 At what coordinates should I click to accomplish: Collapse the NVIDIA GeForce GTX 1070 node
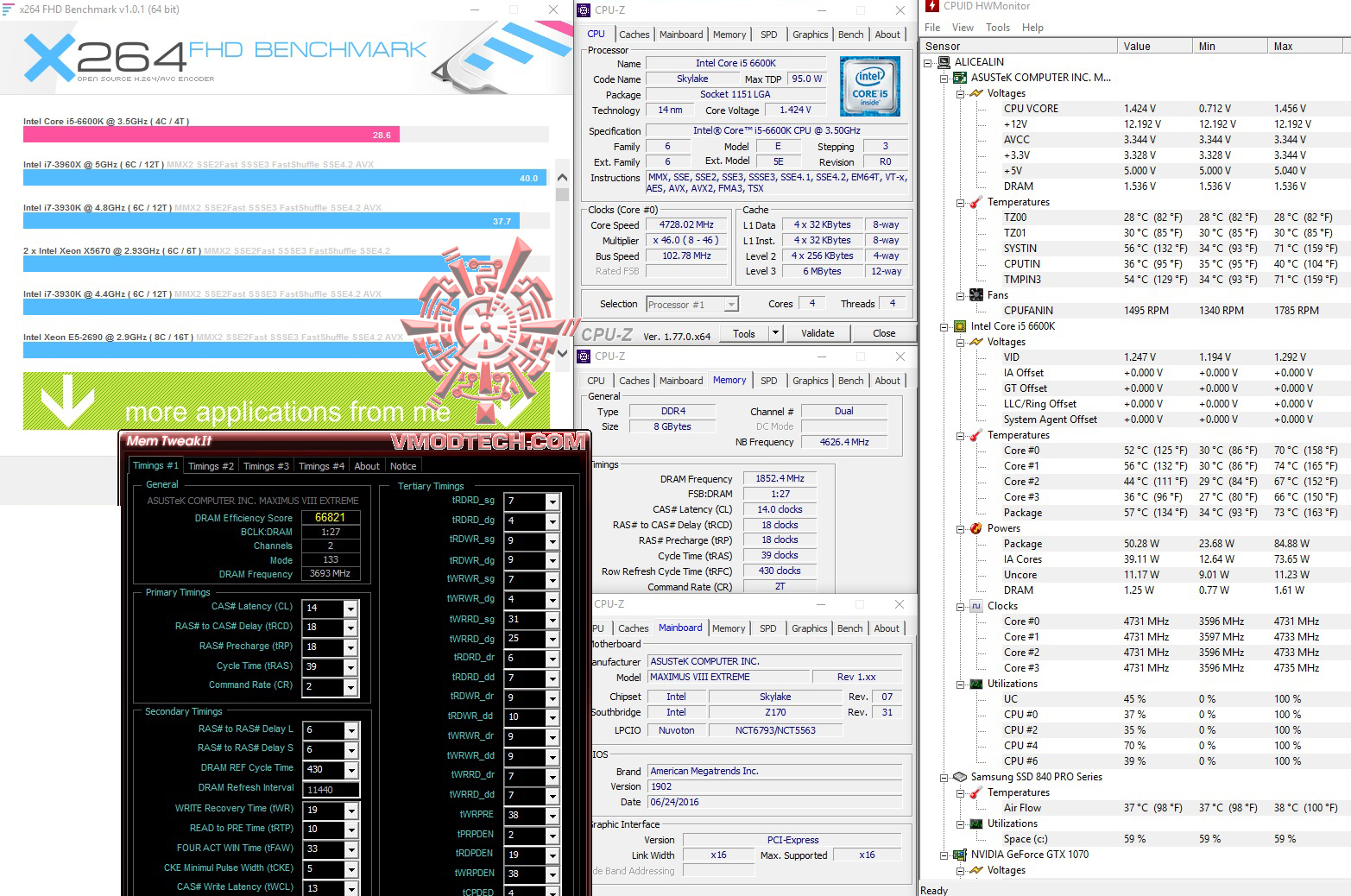click(944, 855)
